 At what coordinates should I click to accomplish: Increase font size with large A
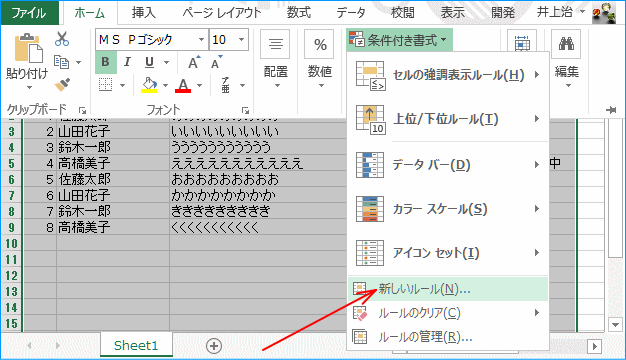pos(194,63)
